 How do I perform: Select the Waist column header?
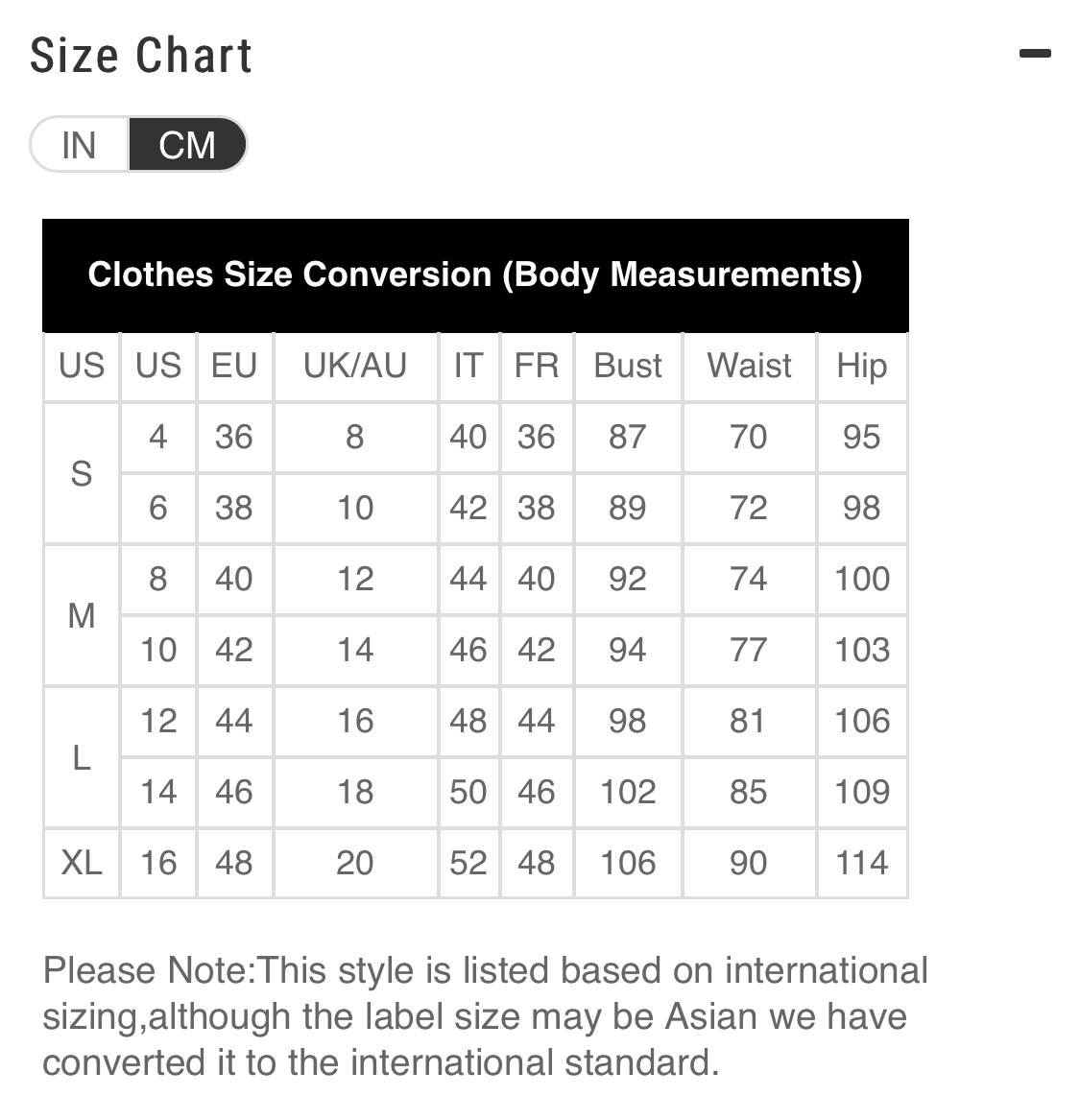tap(750, 366)
